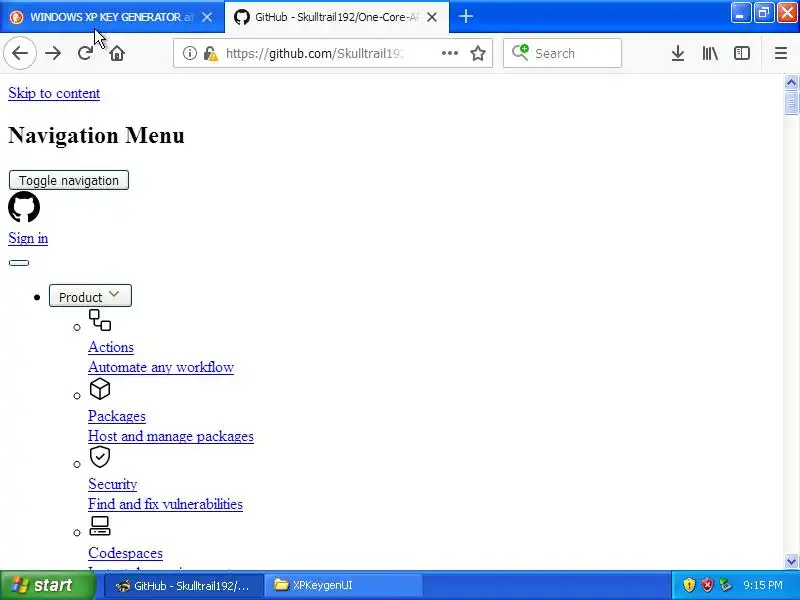Click the lock with warning icon

click(210, 53)
